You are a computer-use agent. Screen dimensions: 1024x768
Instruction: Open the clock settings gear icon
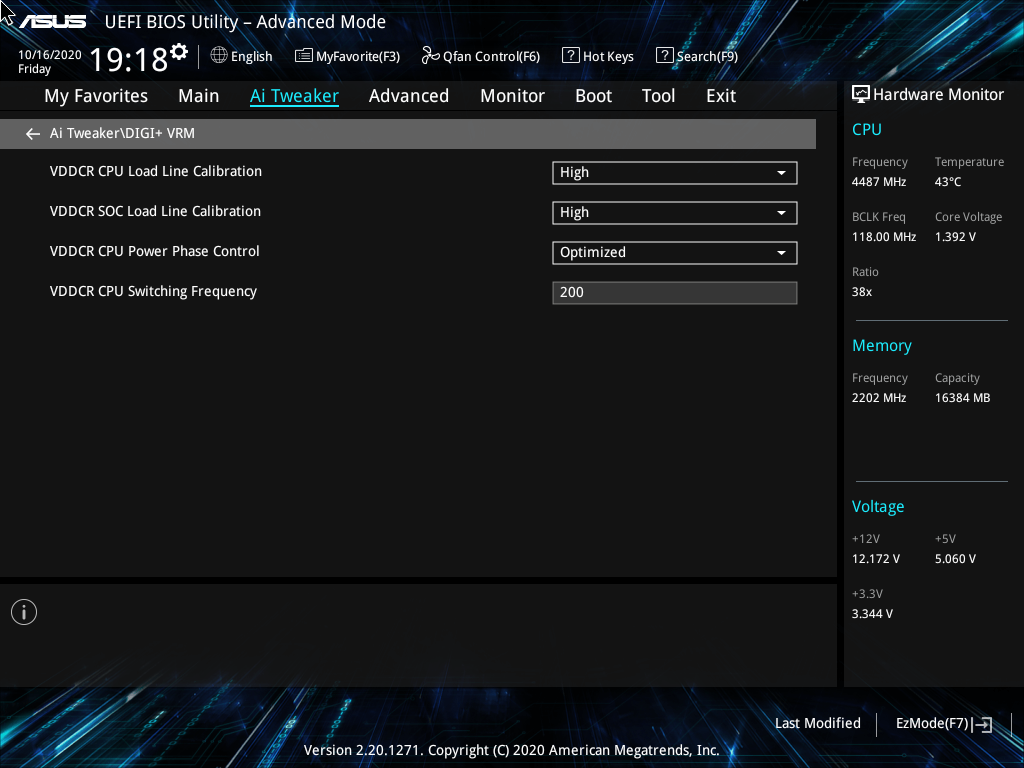point(178,52)
